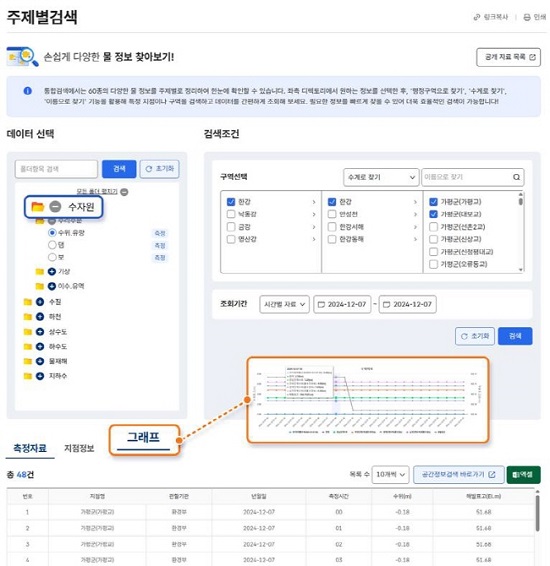The height and width of the screenshot is (566, 550).
Task: Open the 시간별 자료 dropdown
Action: [284, 304]
